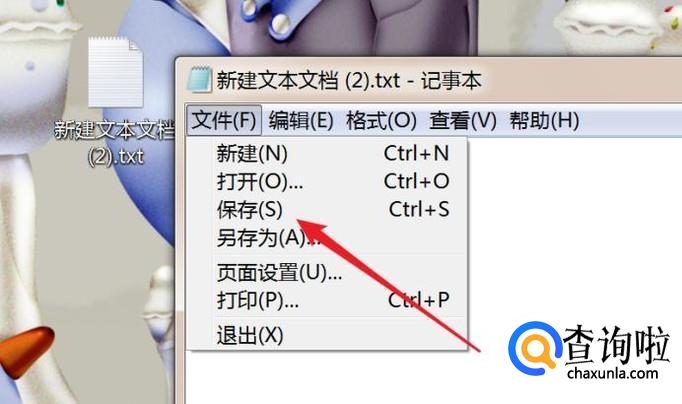Click the 新建文本文档 (2).txt desktop label
Image resolution: width=682 pixels, height=404 pixels.
click(115, 143)
